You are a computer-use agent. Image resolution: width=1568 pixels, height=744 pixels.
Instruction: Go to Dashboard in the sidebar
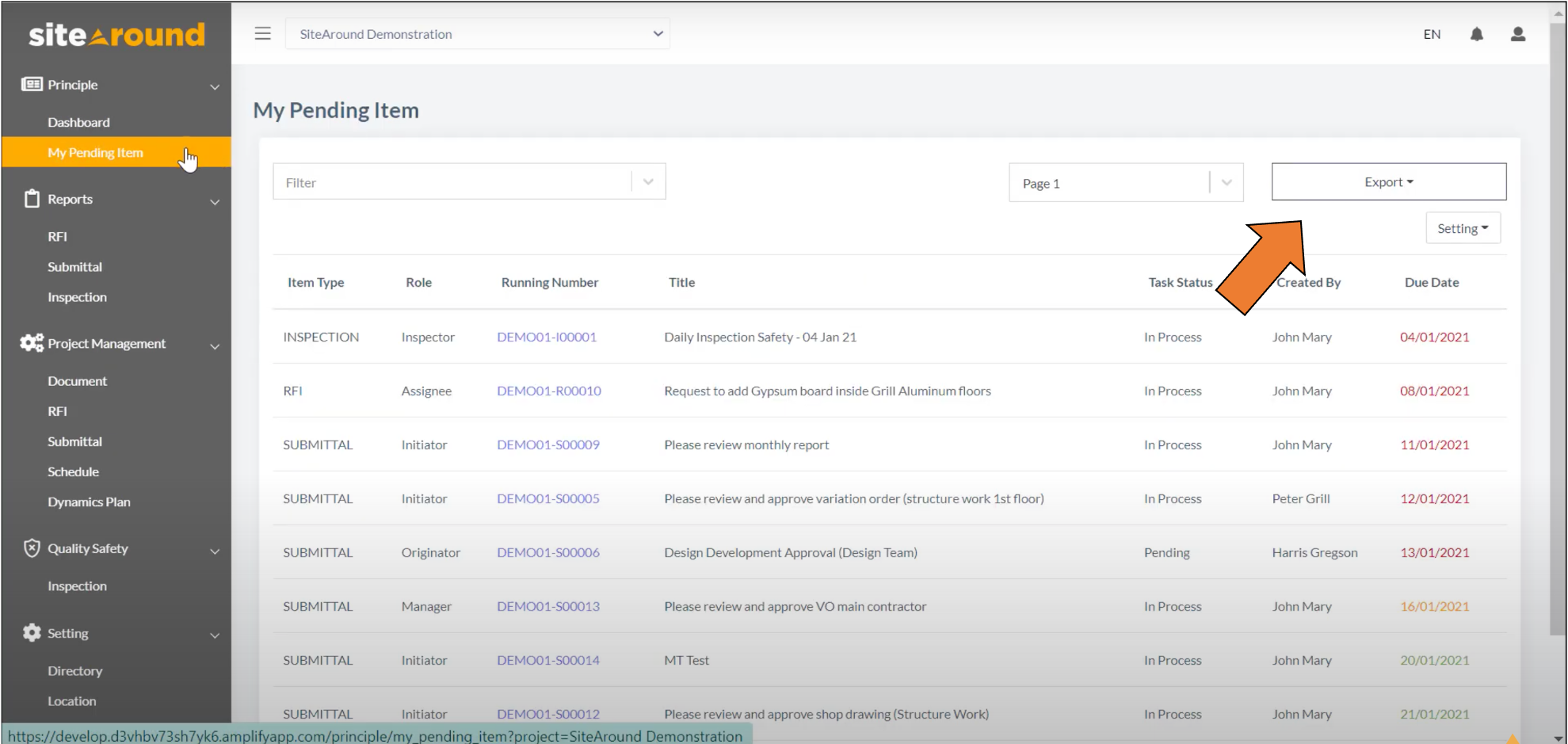pos(78,122)
